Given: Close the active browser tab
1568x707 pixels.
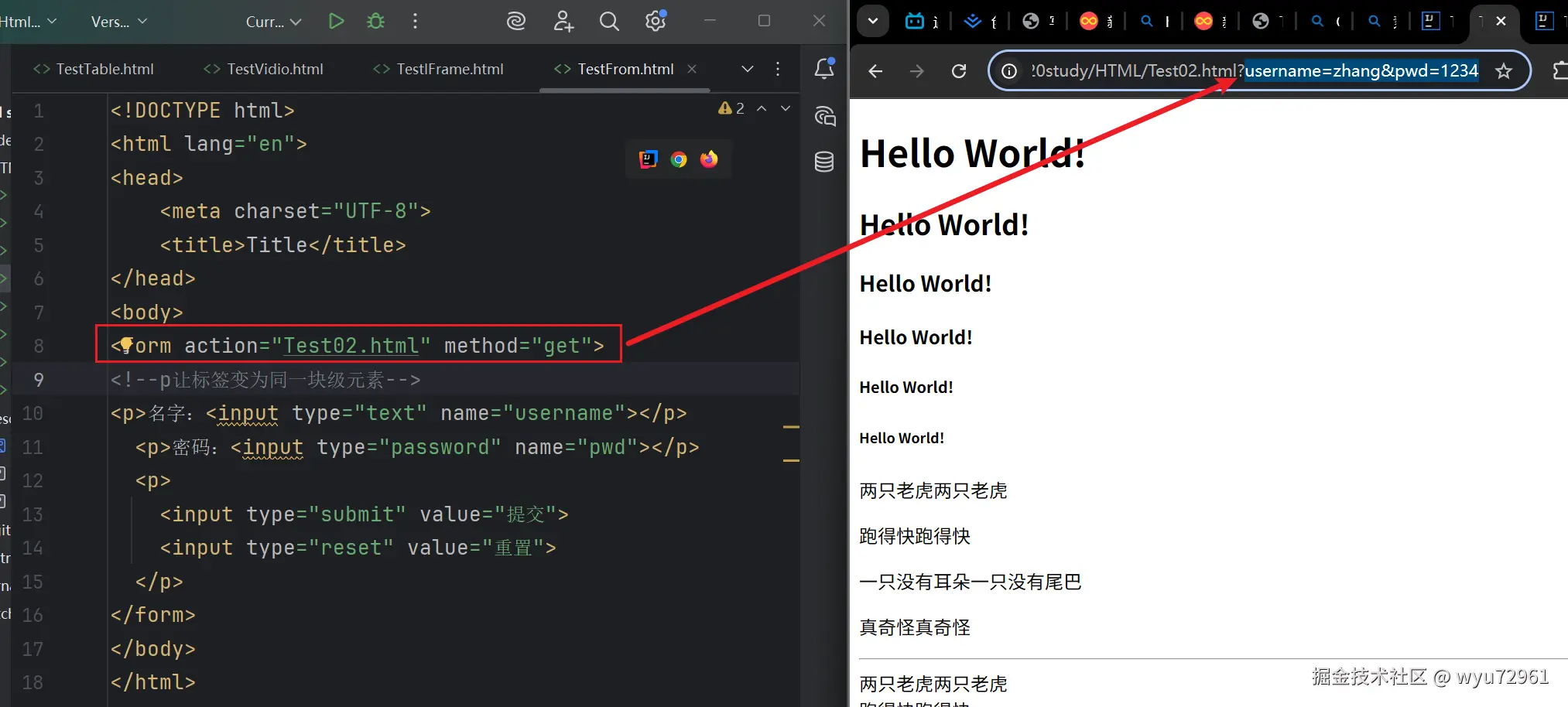Looking at the screenshot, I should point(1501,21).
